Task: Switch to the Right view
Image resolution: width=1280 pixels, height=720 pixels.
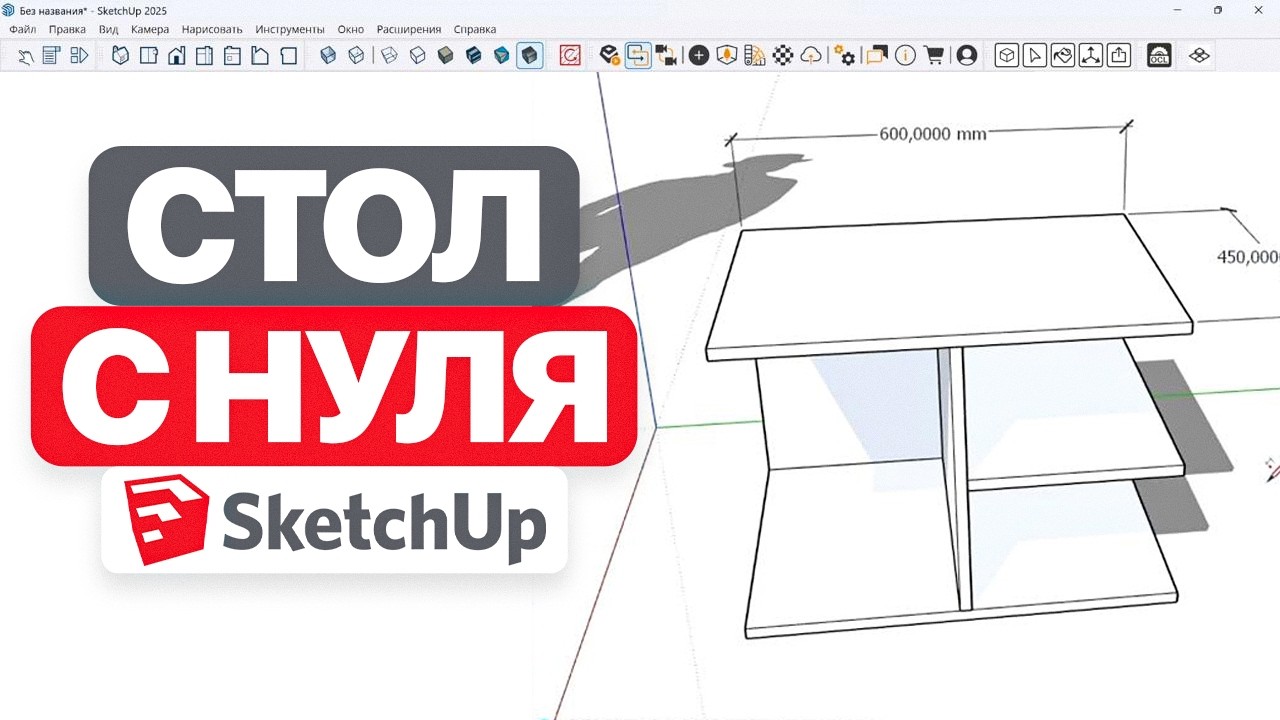Action: 204,56
